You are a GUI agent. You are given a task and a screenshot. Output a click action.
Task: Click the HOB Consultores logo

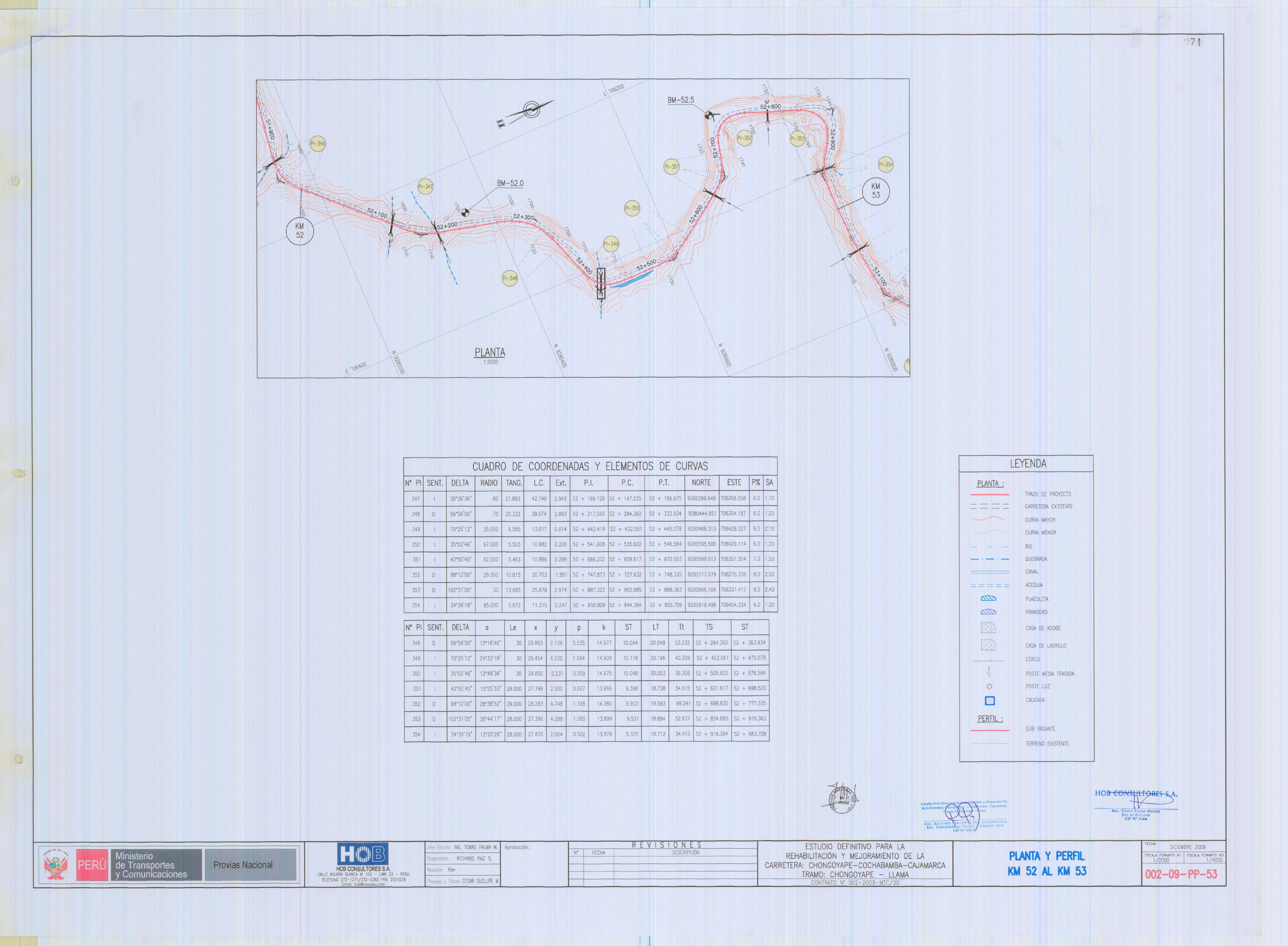[363, 854]
